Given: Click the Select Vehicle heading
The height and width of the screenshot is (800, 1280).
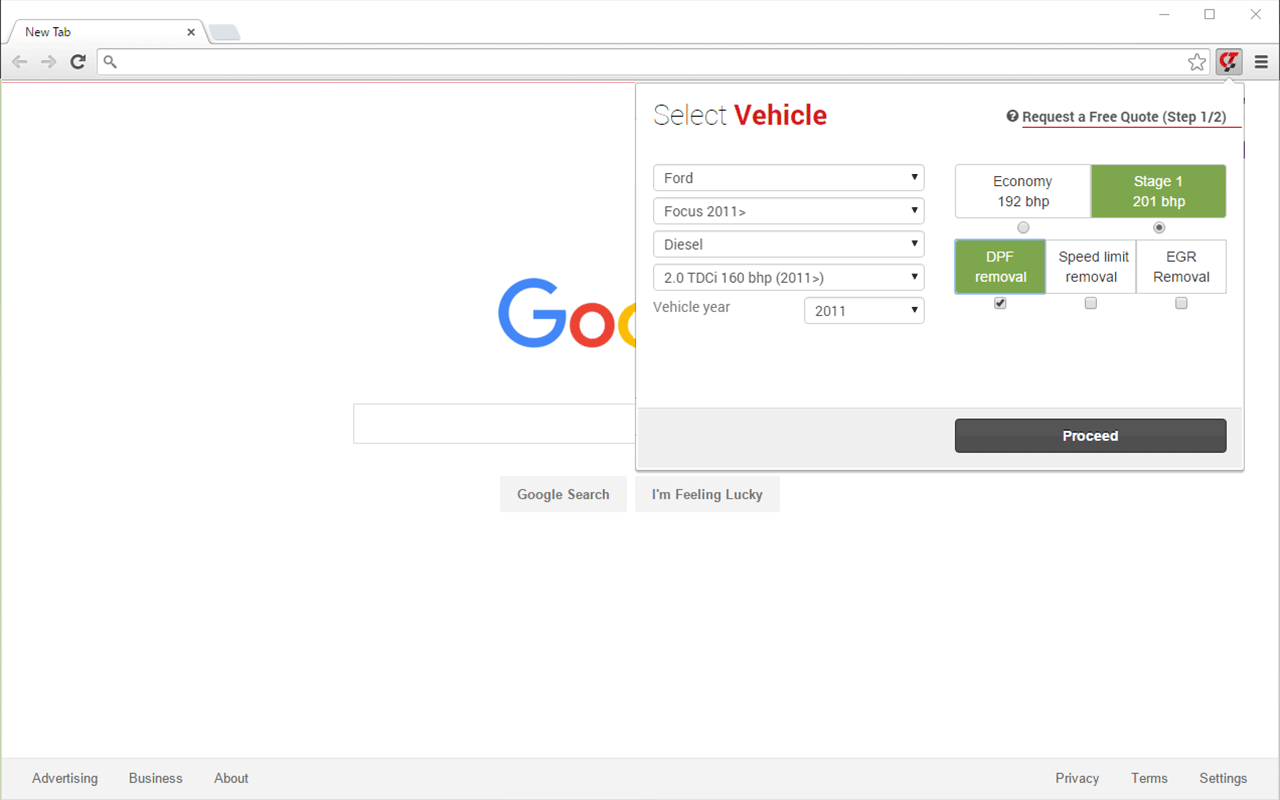Looking at the screenshot, I should coord(740,115).
